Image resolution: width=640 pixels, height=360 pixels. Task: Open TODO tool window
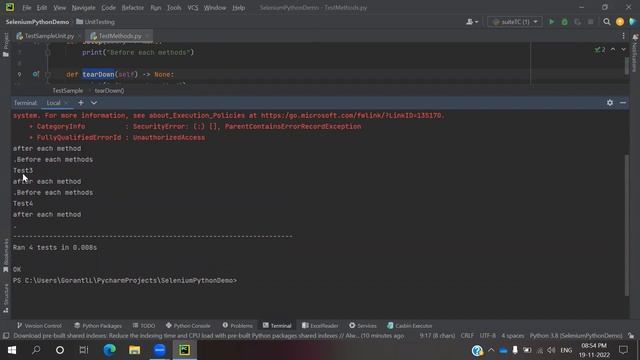click(x=144, y=326)
